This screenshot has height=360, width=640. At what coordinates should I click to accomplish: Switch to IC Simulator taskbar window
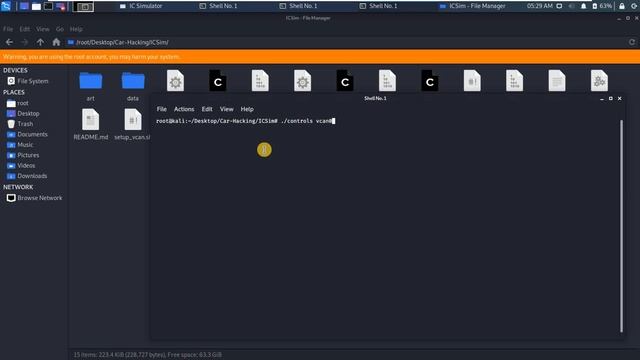(x=141, y=6)
